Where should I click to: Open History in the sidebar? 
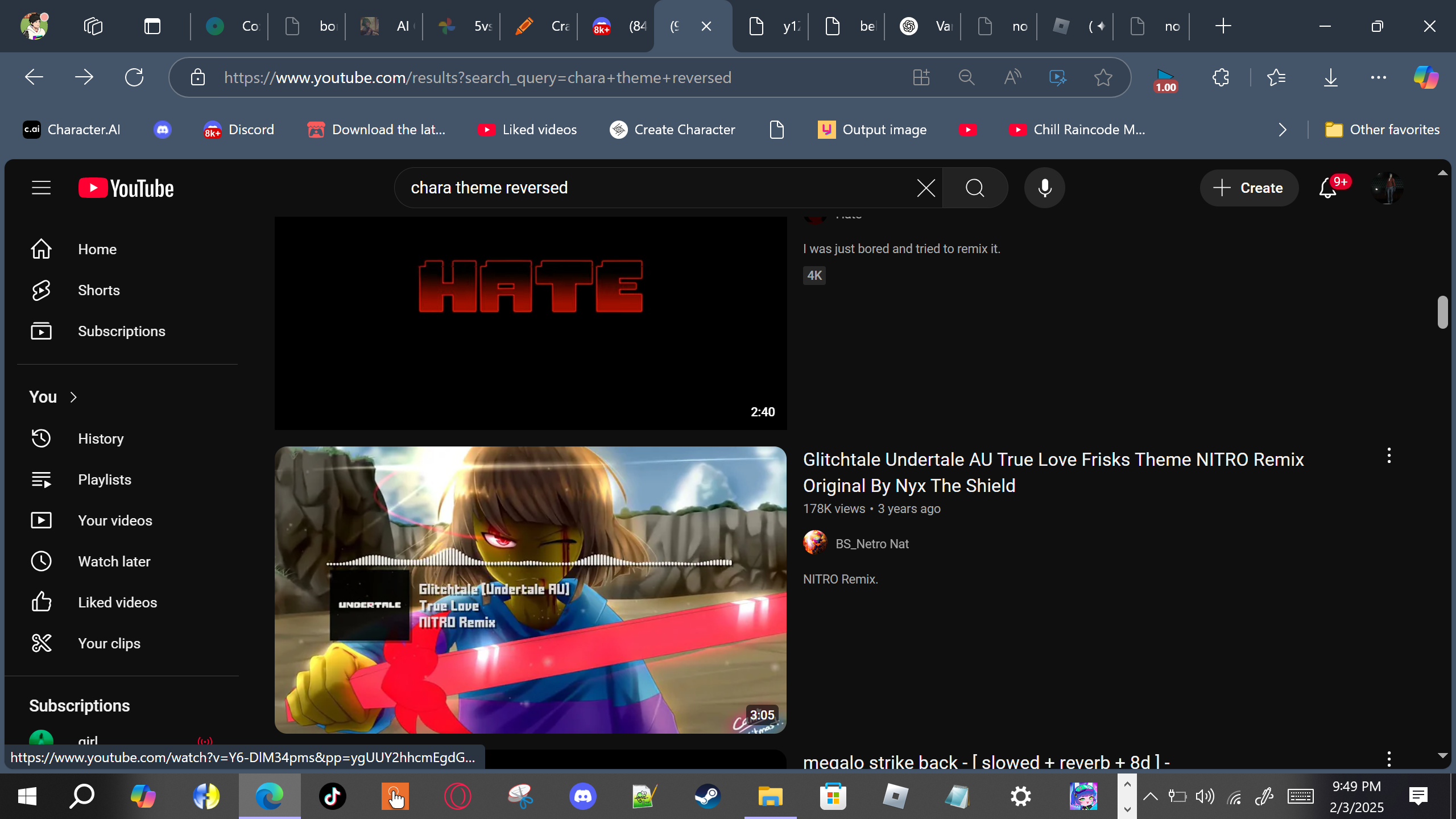point(127,439)
